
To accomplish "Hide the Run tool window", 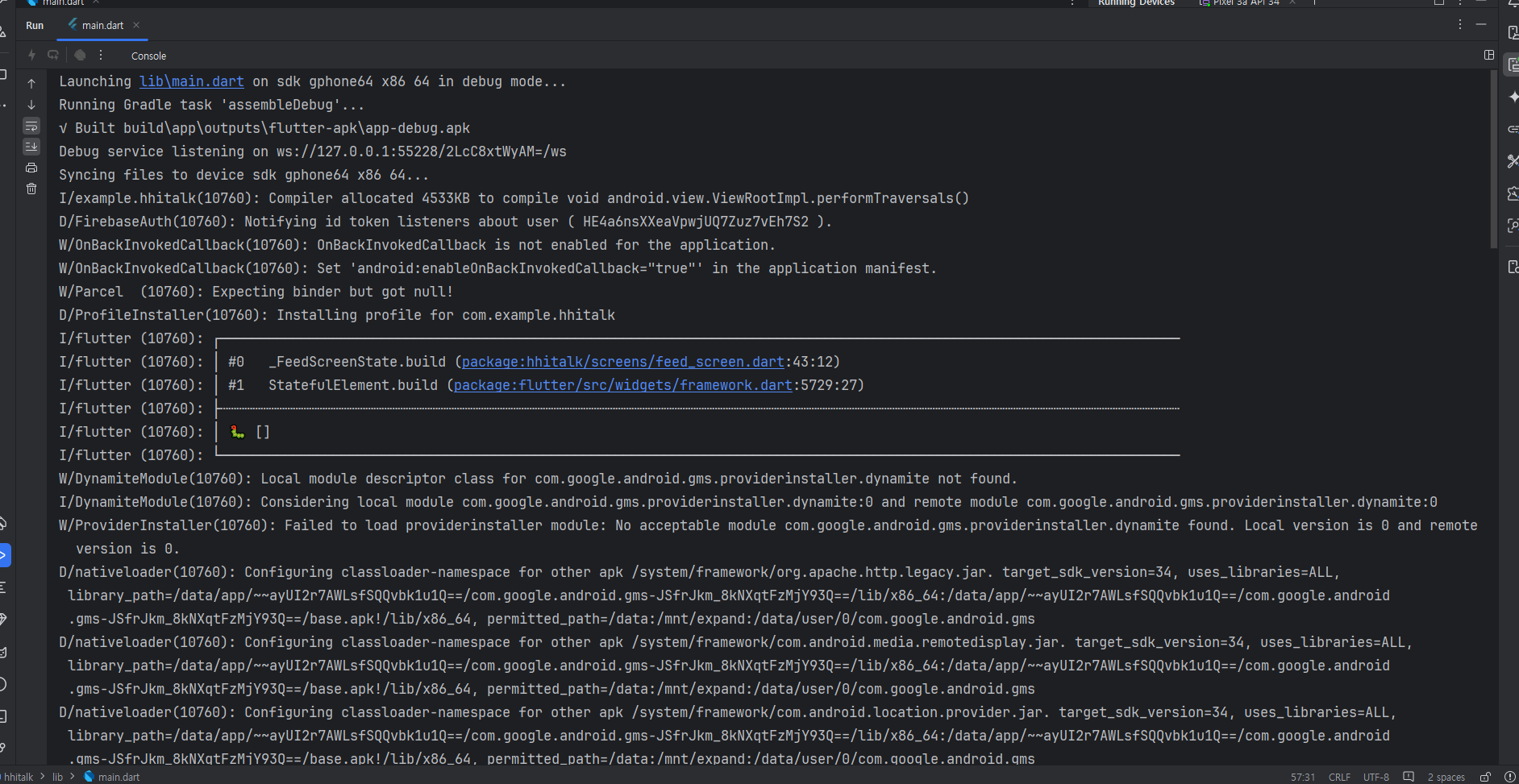I will [x=1481, y=25].
